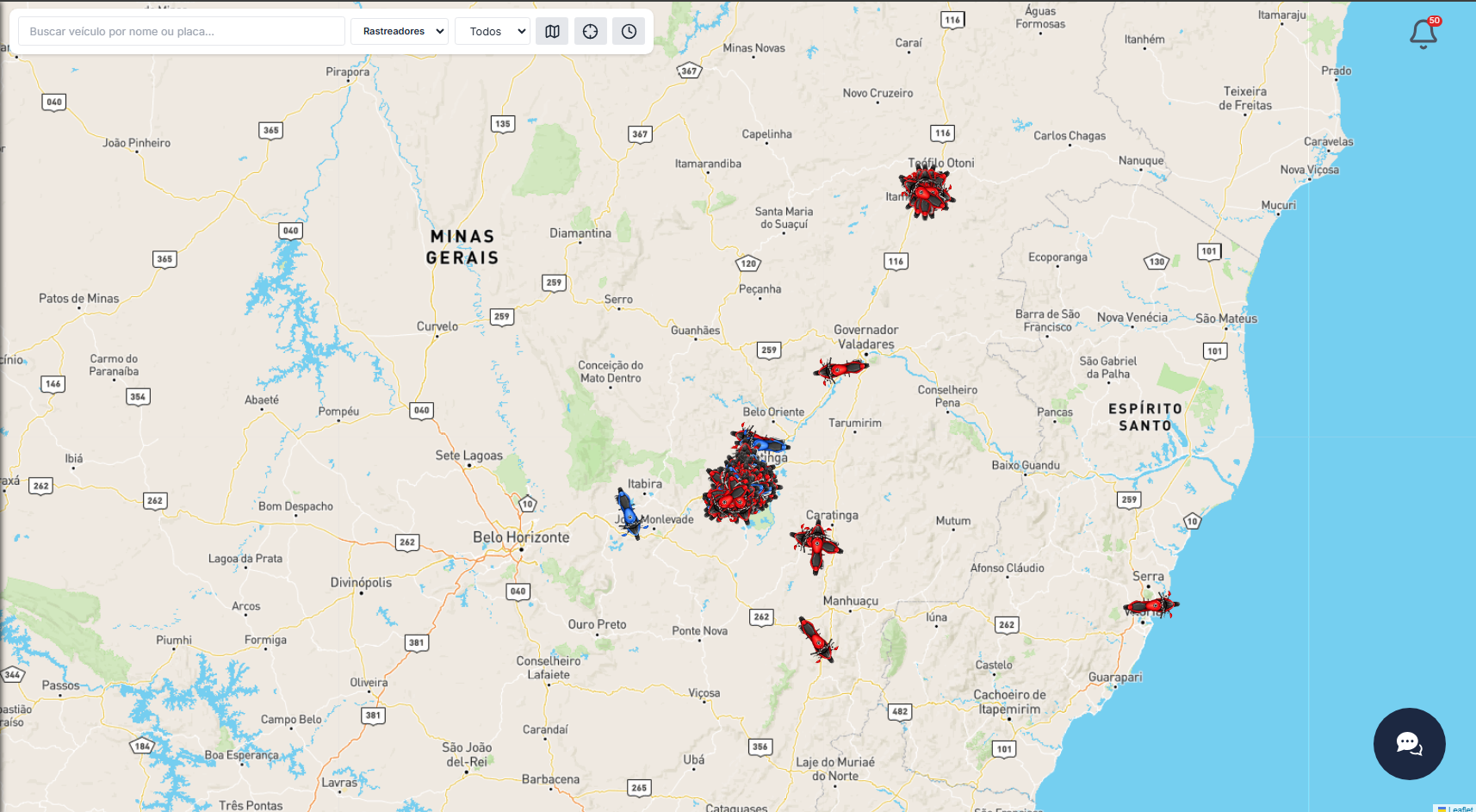Click the São Mateus map label
Viewport: 1476px width, 812px height.
coord(1226,319)
